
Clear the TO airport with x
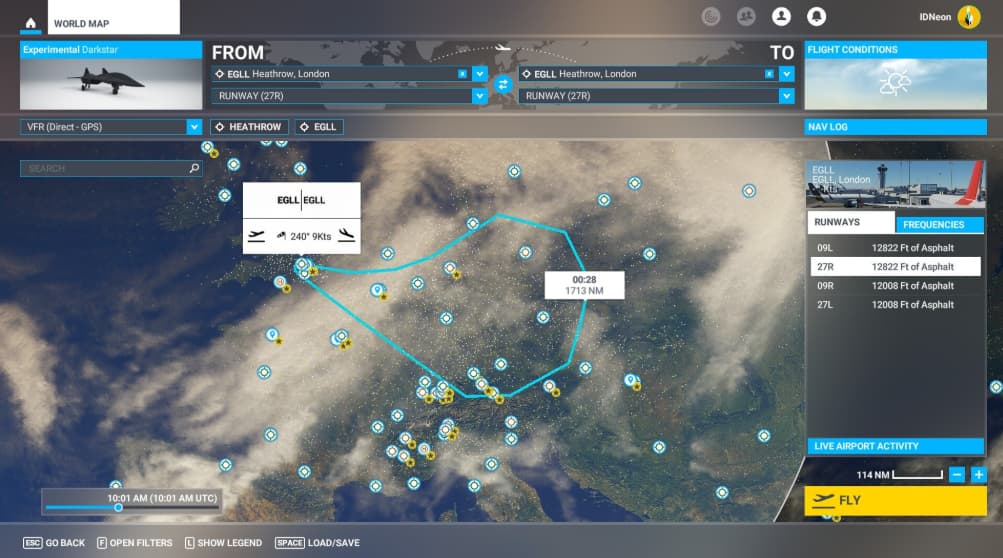point(769,74)
